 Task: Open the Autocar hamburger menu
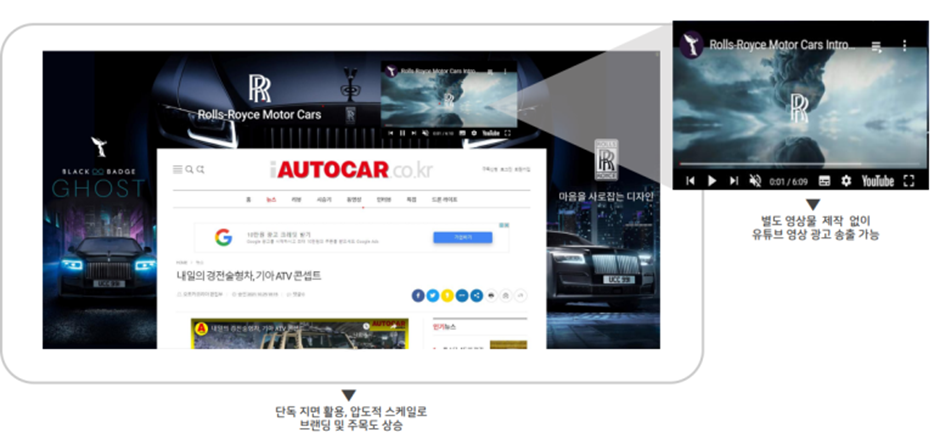[177, 170]
